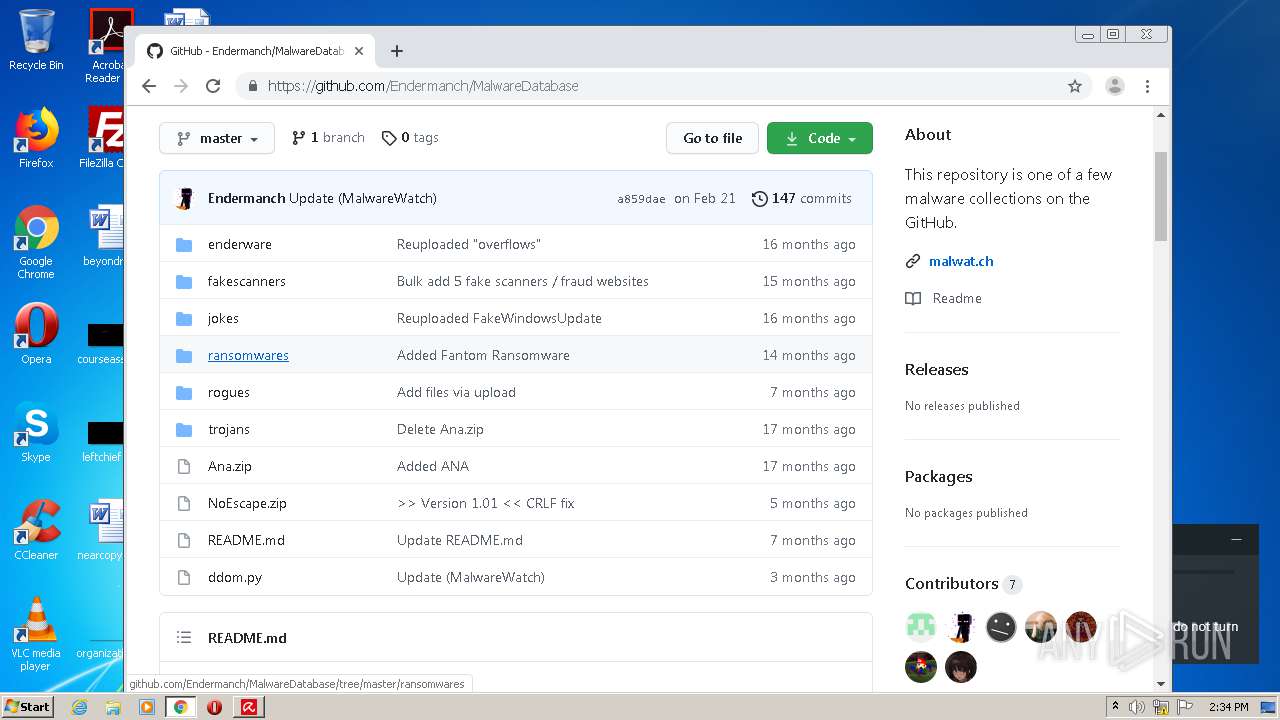
Task: Open the Chrome three-dot menu
Action: [x=1148, y=86]
